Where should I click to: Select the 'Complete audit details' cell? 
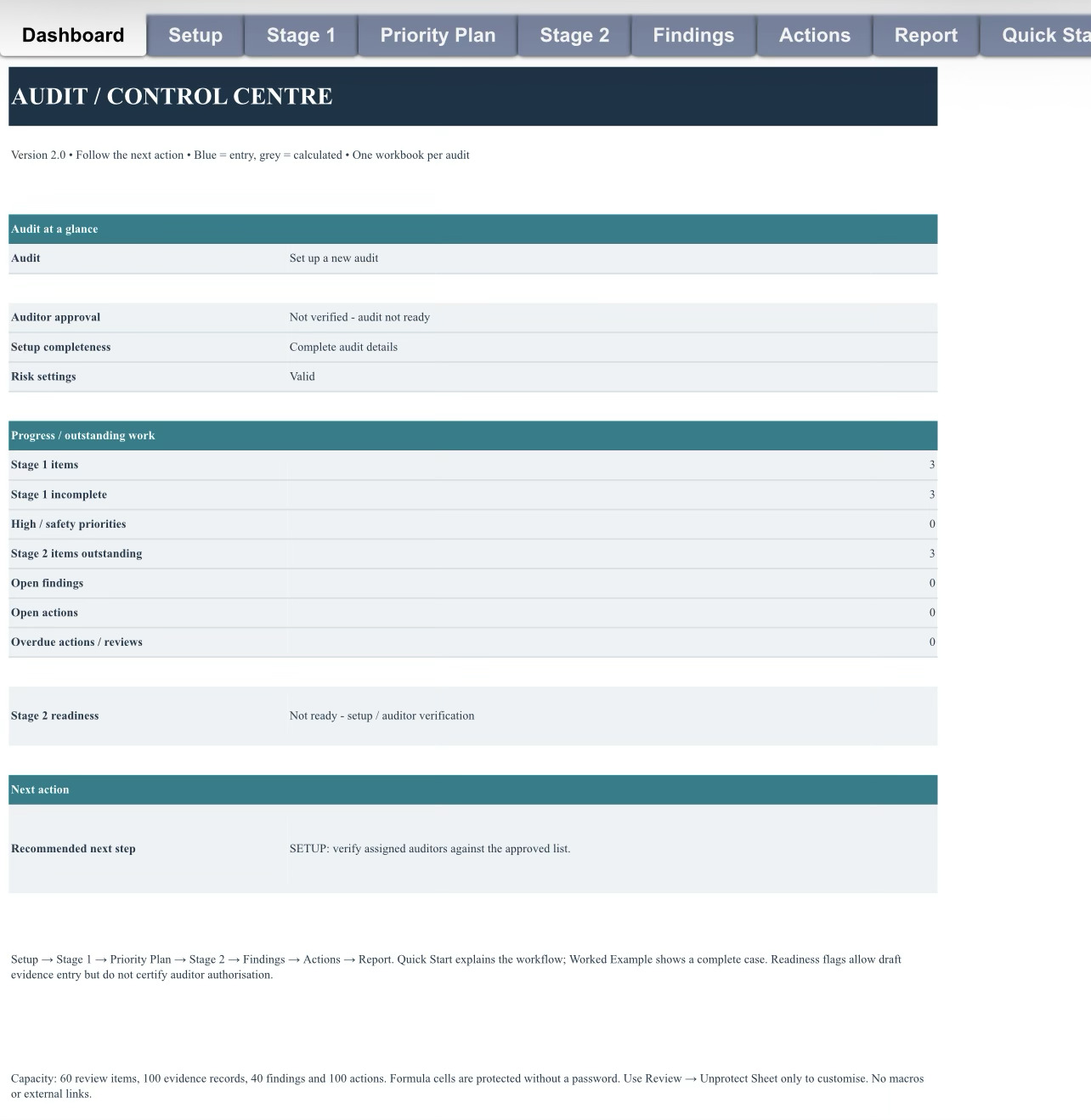(x=613, y=347)
